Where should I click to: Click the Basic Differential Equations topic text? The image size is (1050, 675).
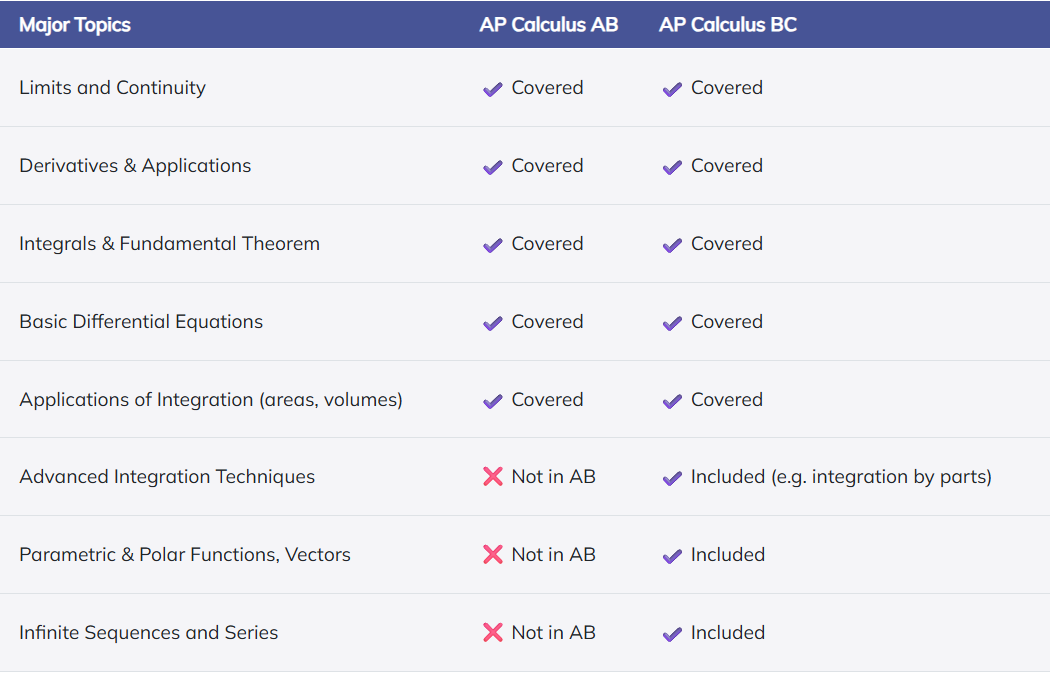pos(141,322)
